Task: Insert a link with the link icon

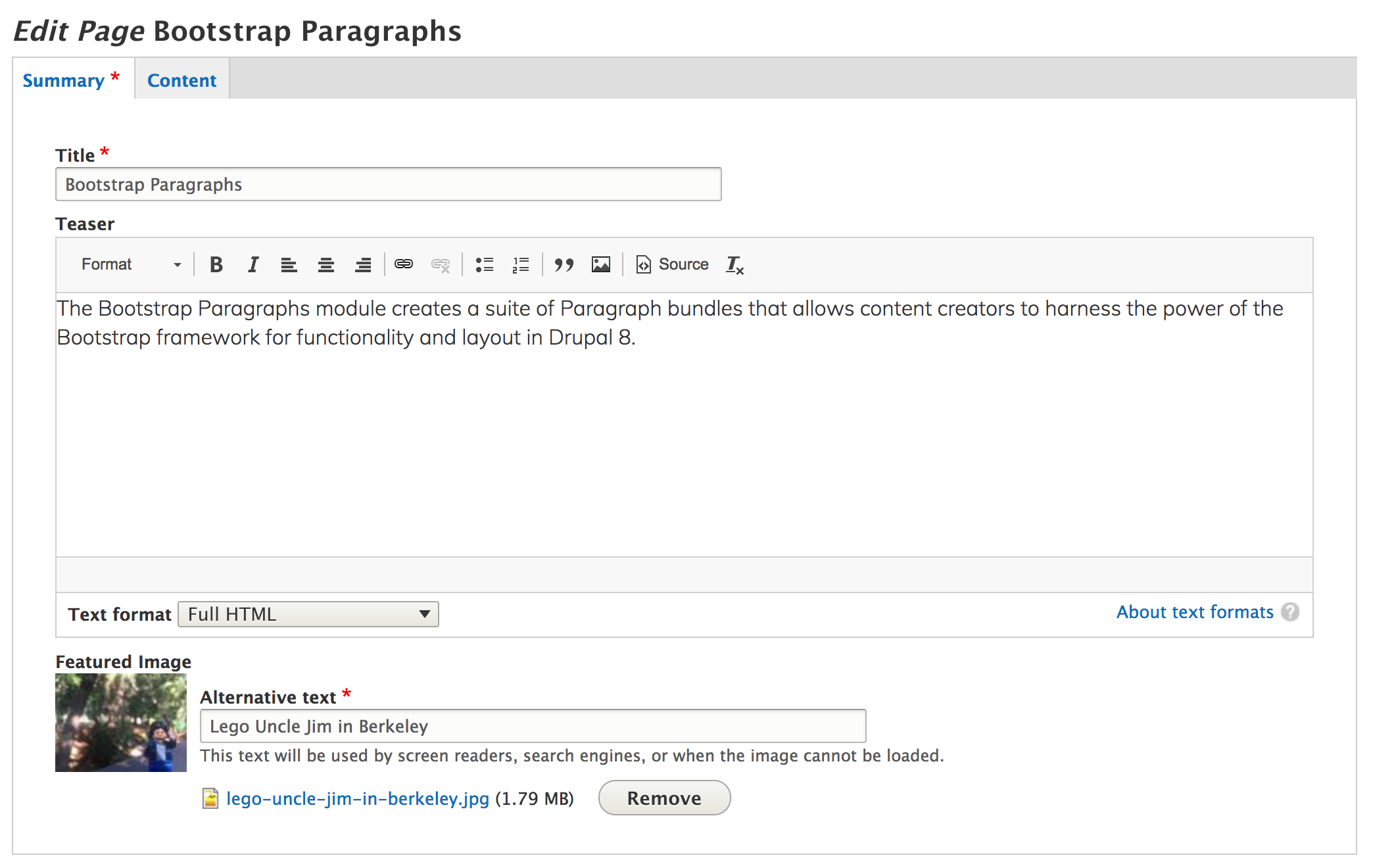Action: coord(403,264)
